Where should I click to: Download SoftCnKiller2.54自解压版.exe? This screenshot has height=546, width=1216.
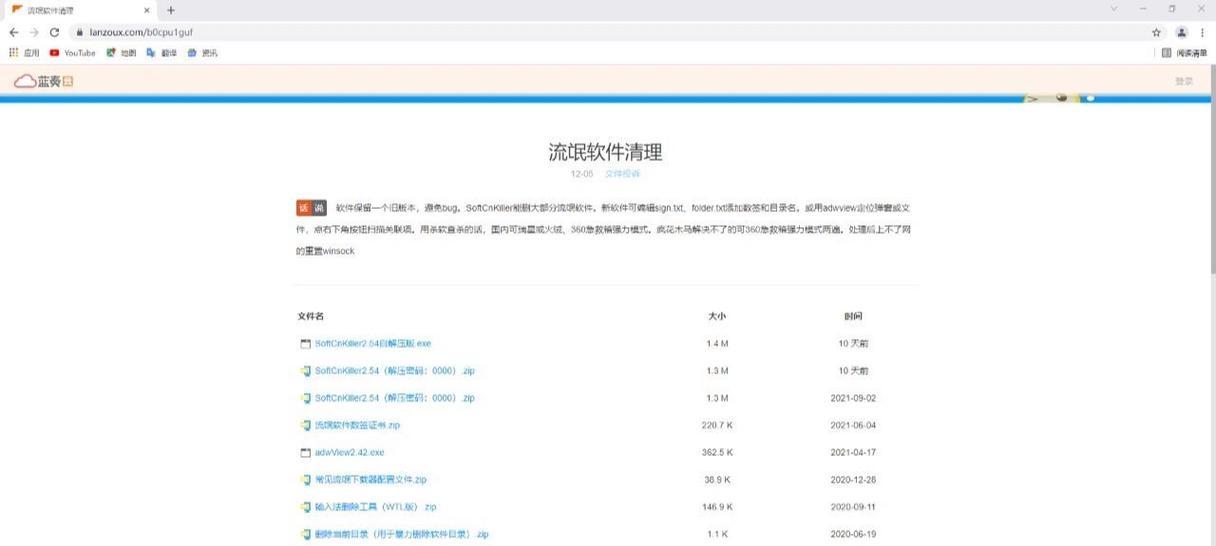pyautogui.click(x=373, y=343)
